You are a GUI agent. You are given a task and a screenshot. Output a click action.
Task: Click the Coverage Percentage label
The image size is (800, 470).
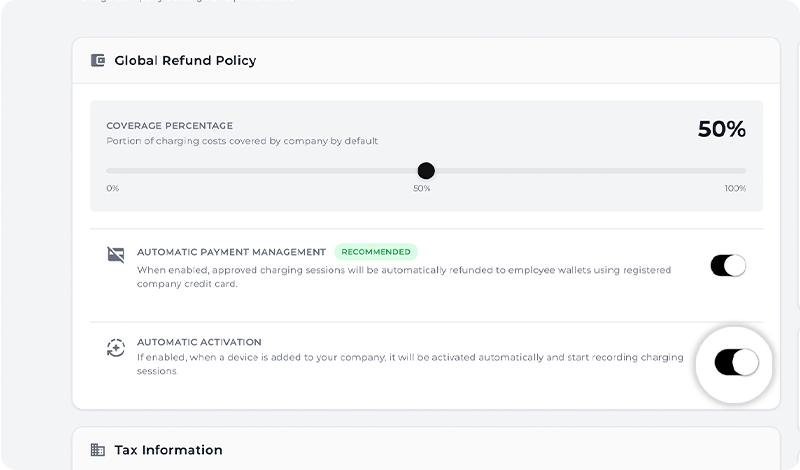tap(170, 126)
